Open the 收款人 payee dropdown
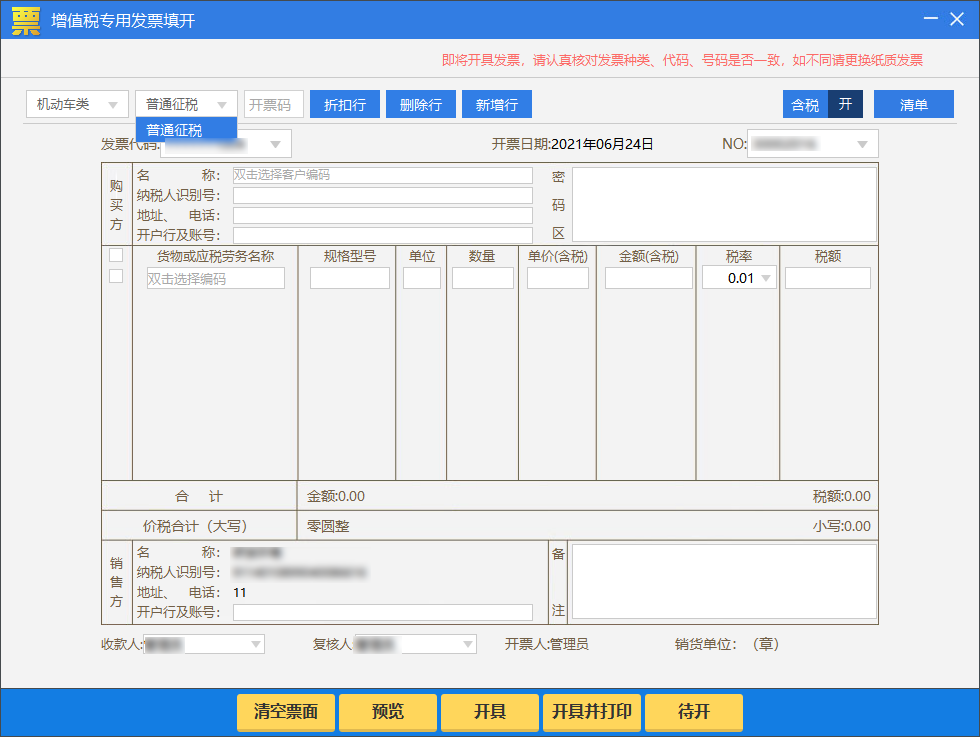The width and height of the screenshot is (980, 737). [256, 644]
